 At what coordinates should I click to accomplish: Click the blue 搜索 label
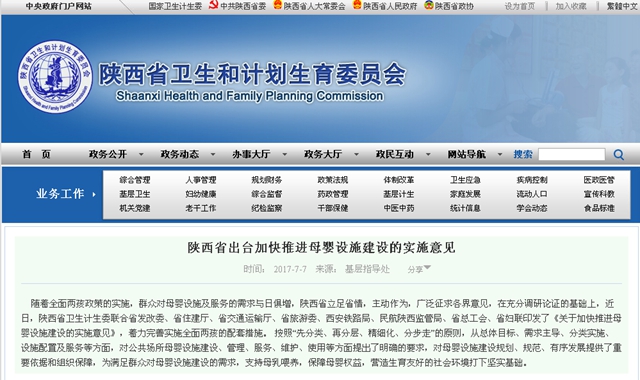[523, 154]
